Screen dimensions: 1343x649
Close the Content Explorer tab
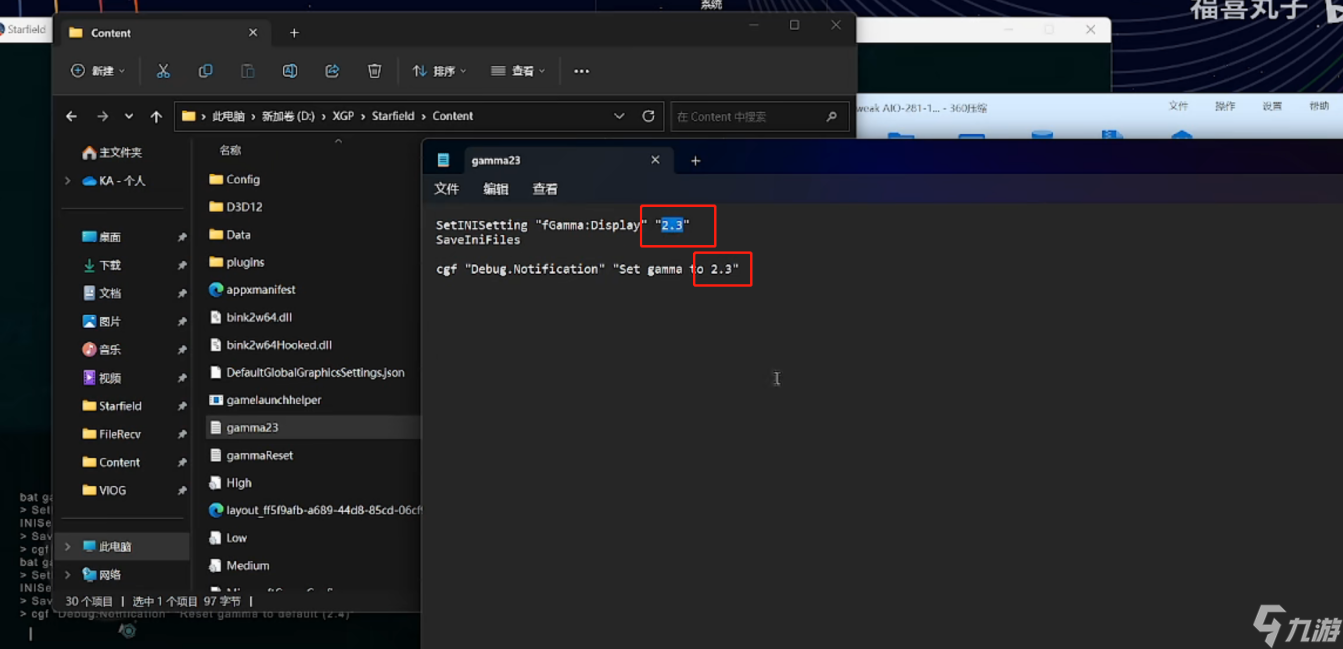pyautogui.click(x=253, y=33)
